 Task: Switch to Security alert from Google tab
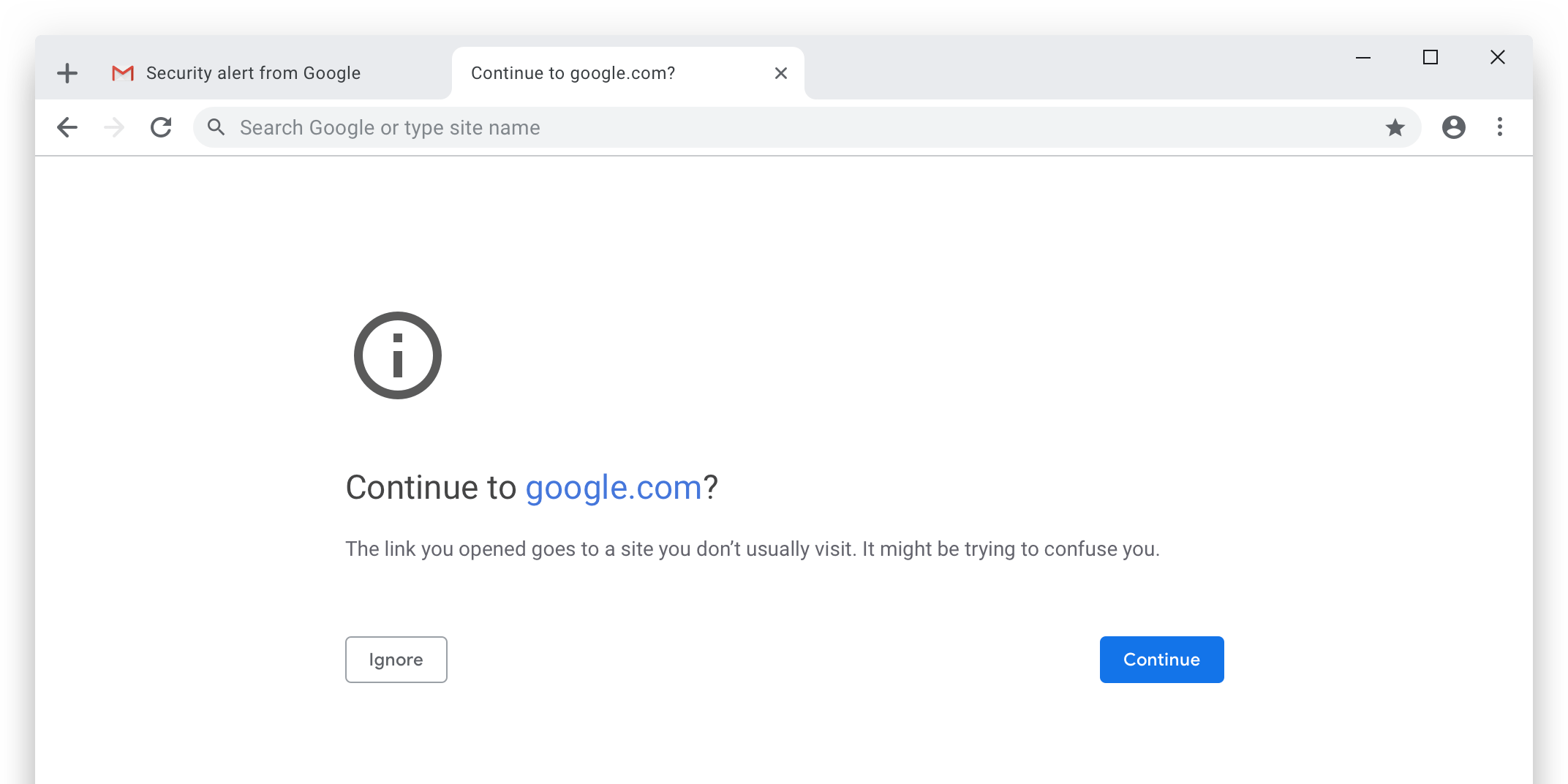[x=253, y=73]
